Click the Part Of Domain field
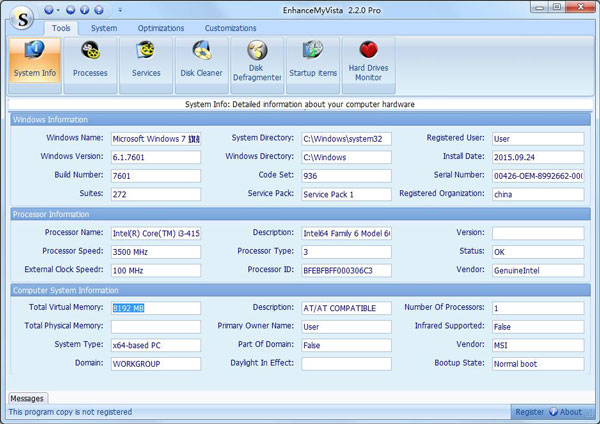600x424 pixels. pos(346,345)
